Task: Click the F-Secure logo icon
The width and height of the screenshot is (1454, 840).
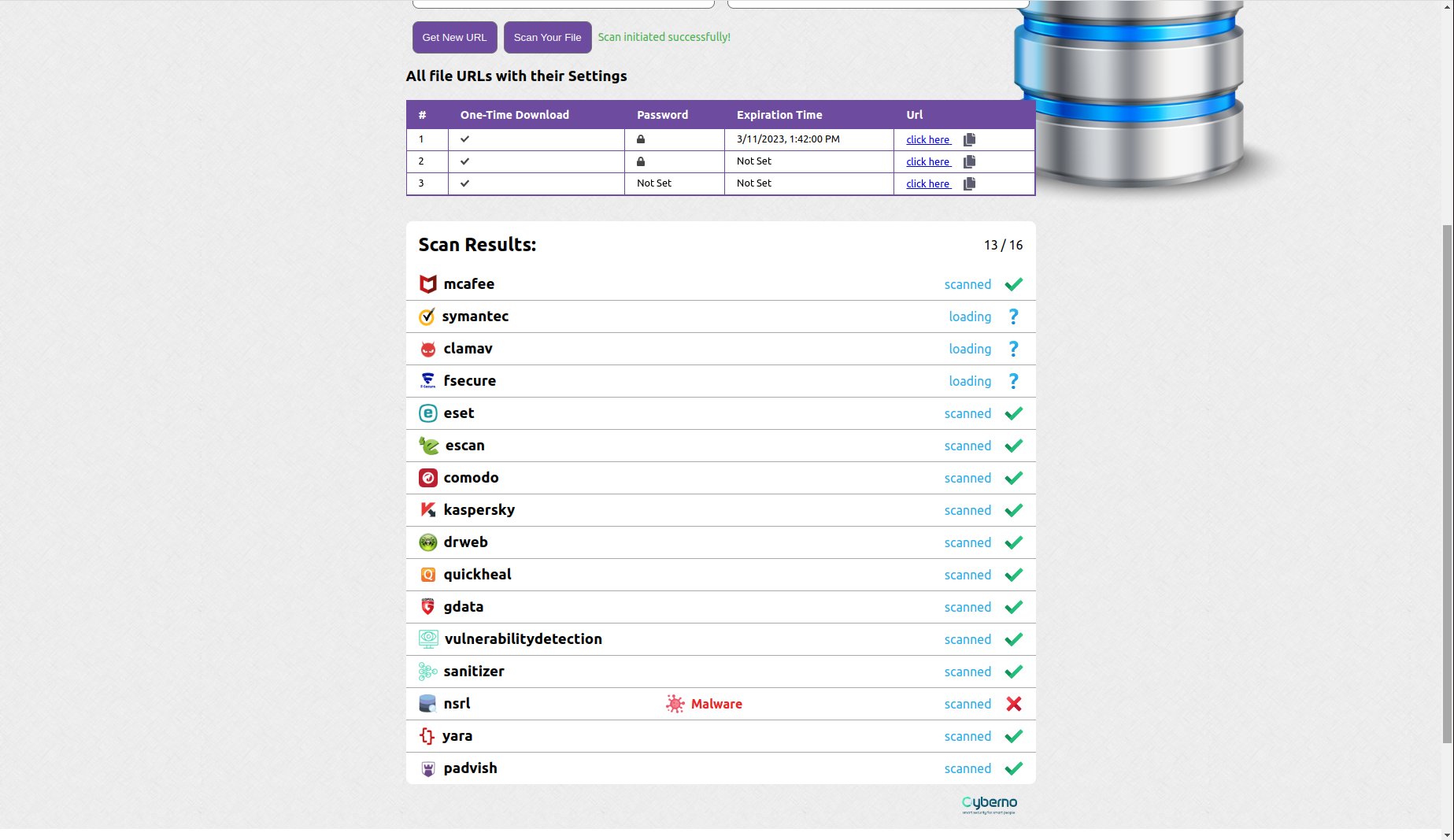Action: [x=427, y=381]
